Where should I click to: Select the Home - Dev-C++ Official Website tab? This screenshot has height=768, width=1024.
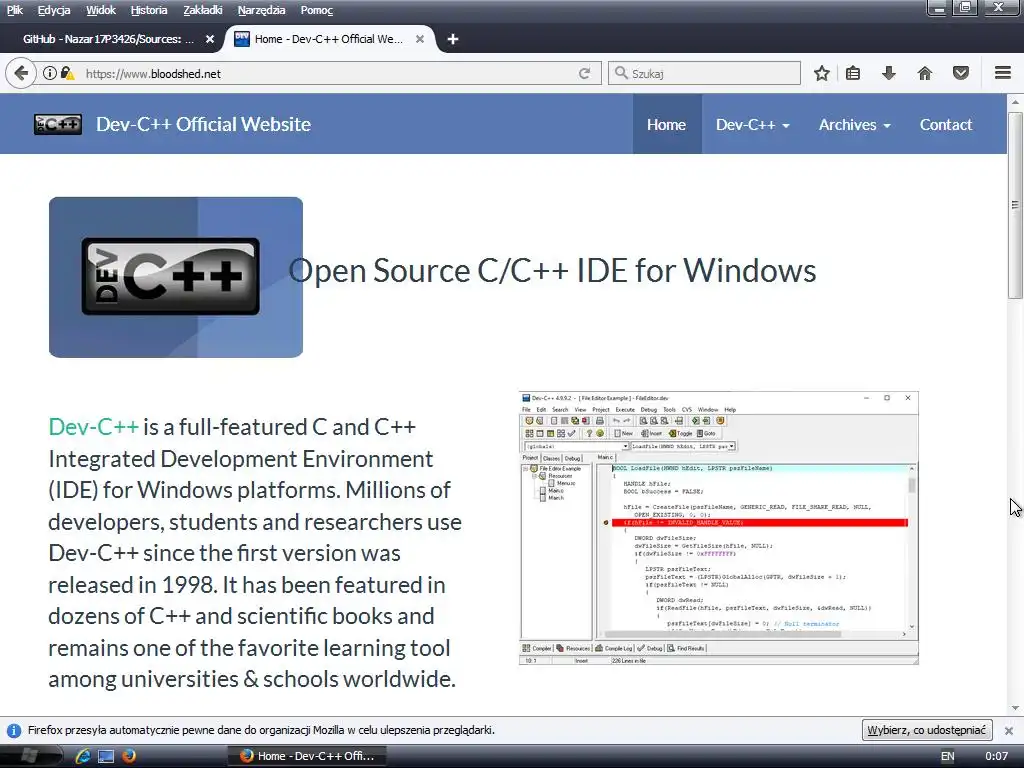(x=328, y=39)
